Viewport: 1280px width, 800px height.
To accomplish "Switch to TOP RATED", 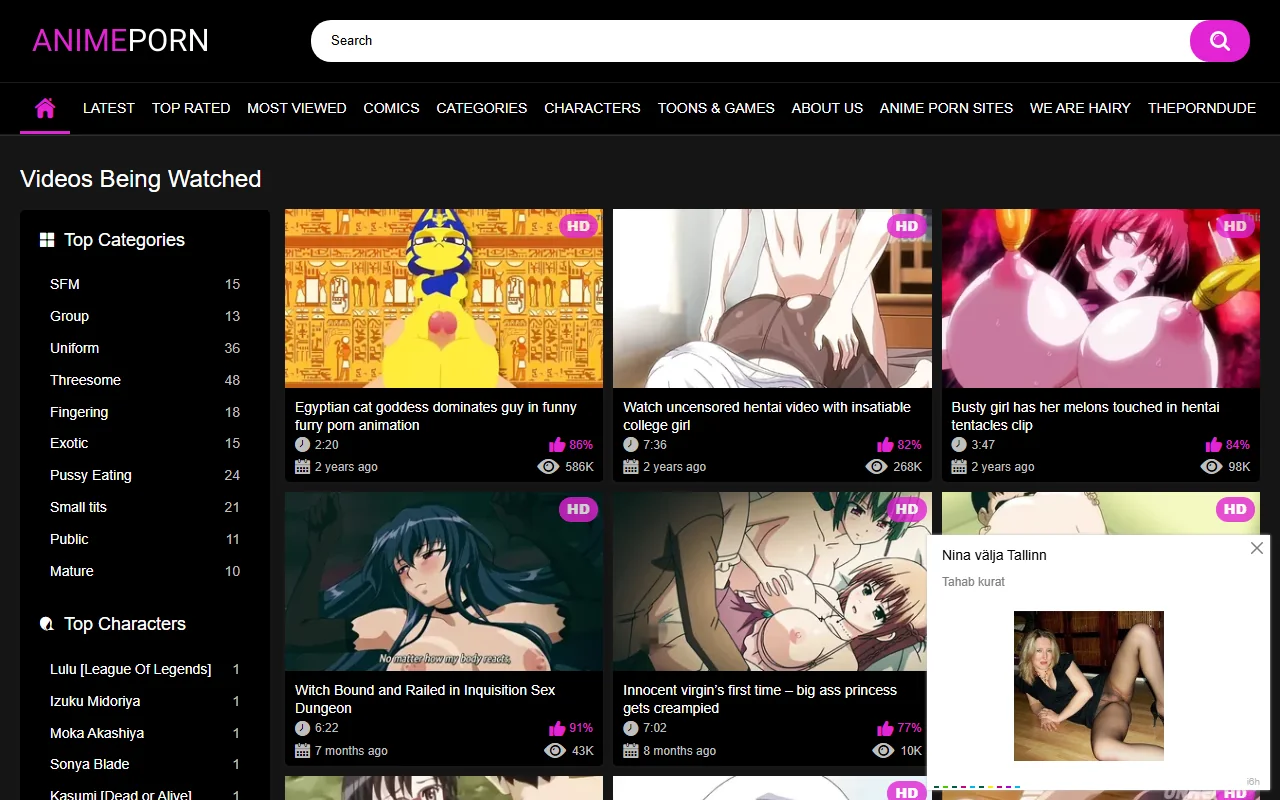I will coord(191,107).
